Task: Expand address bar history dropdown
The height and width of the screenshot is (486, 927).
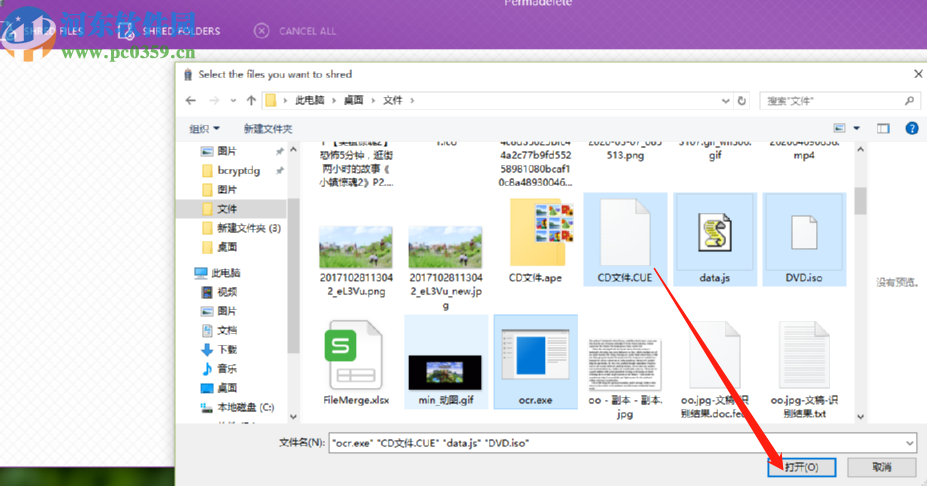Action: point(725,101)
